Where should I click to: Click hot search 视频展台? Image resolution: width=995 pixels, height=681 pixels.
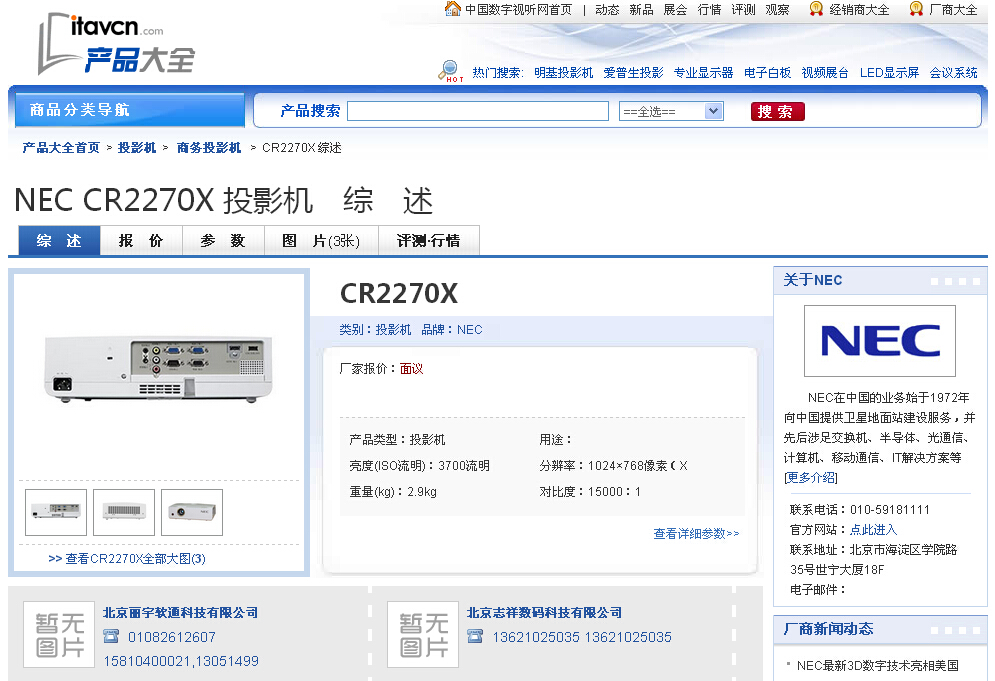825,72
